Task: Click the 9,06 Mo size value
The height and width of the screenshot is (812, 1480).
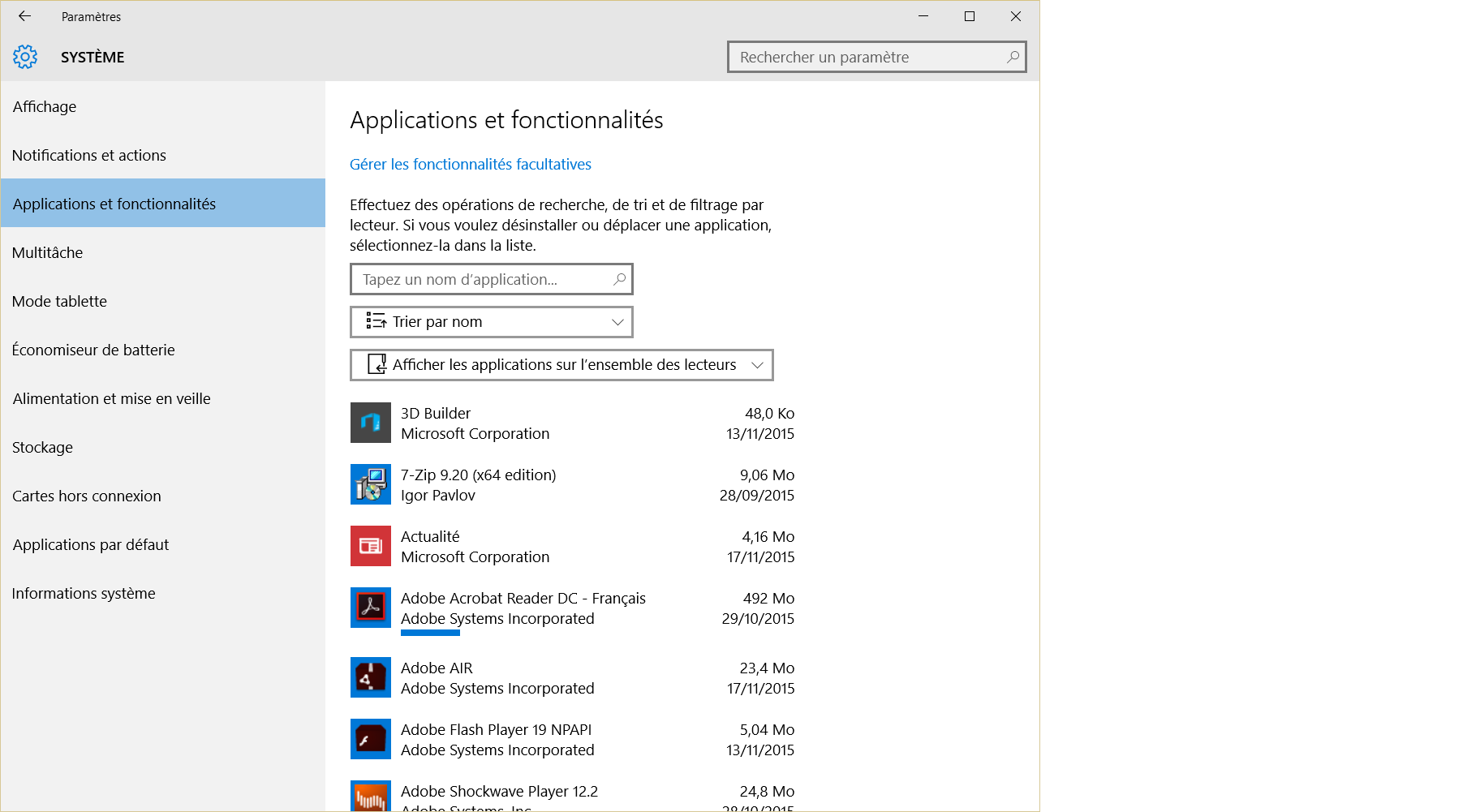Action: 767,475
